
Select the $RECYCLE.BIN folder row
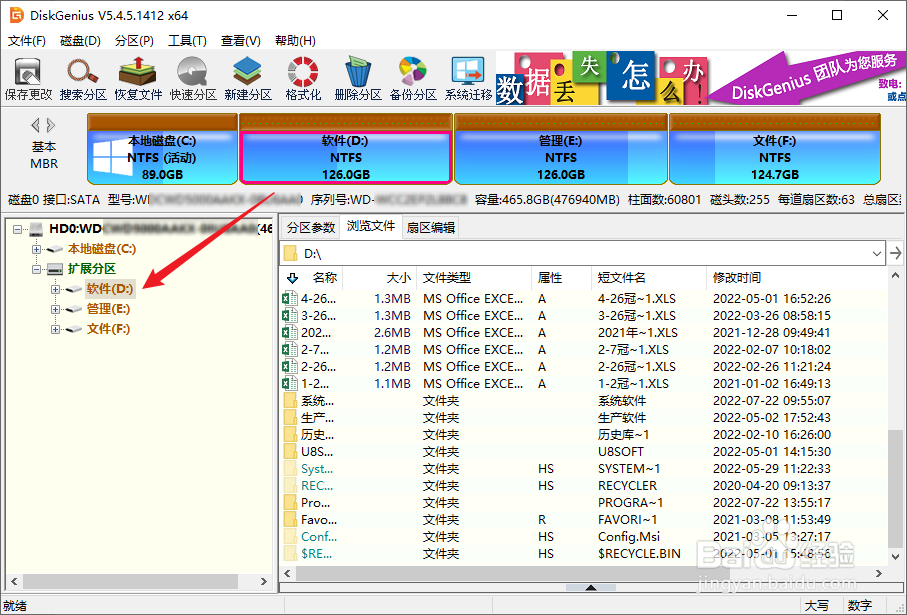pos(584,554)
